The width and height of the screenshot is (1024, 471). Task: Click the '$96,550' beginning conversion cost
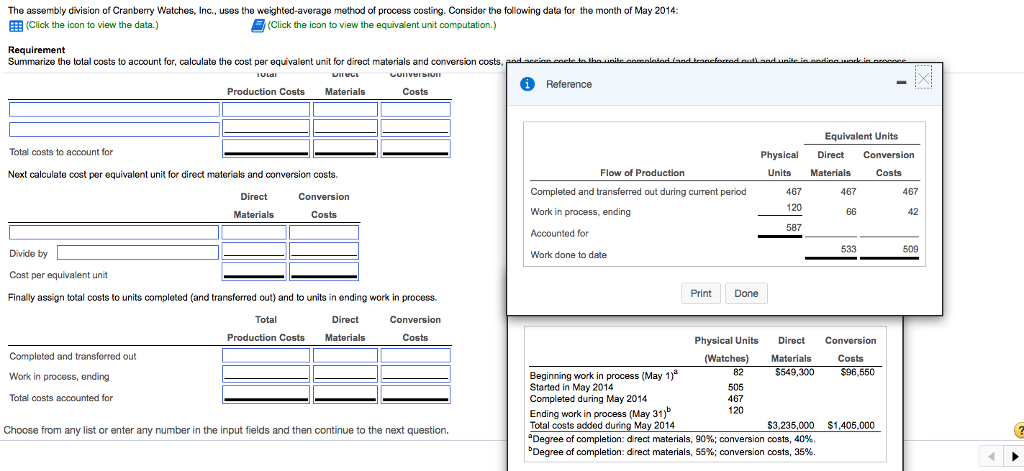coord(856,372)
